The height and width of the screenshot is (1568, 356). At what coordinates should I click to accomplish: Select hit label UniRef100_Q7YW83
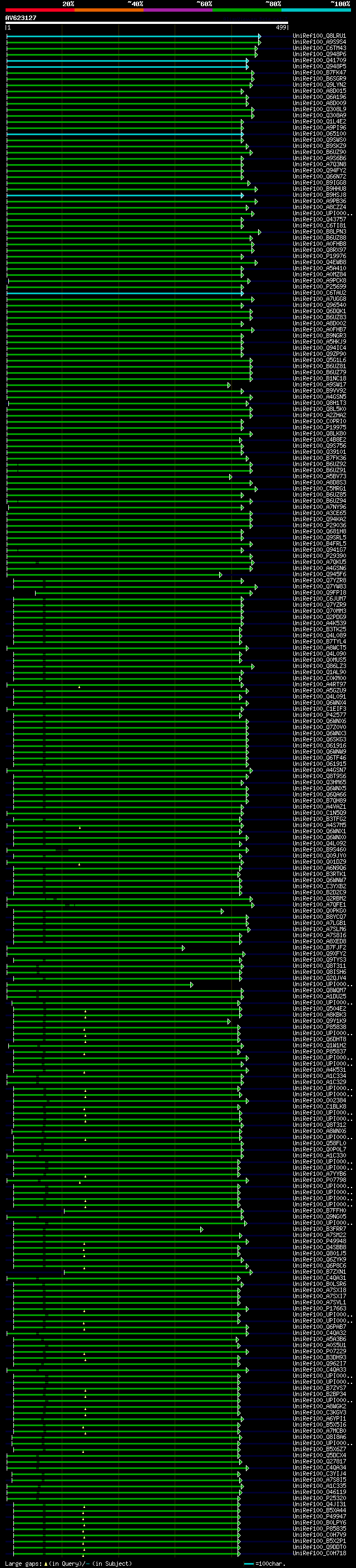(x=319, y=587)
